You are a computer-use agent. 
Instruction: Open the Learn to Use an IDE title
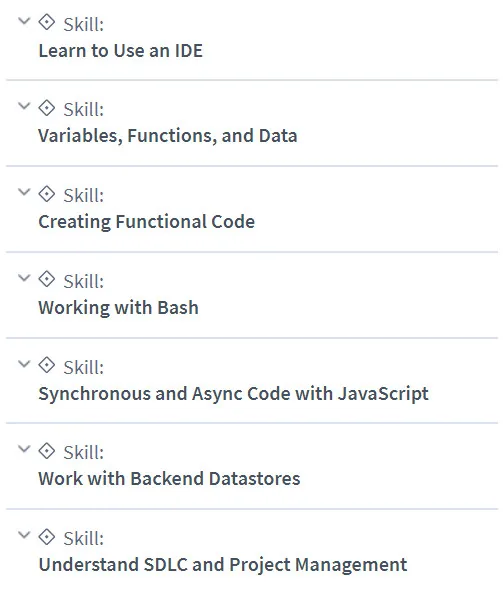[x=121, y=51]
